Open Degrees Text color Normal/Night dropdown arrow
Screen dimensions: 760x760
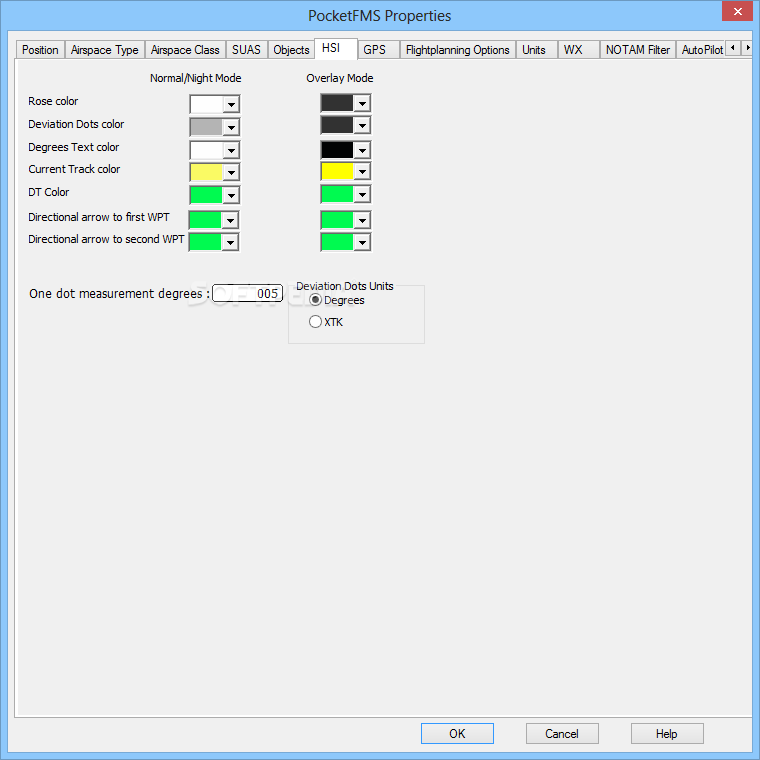tap(232, 150)
